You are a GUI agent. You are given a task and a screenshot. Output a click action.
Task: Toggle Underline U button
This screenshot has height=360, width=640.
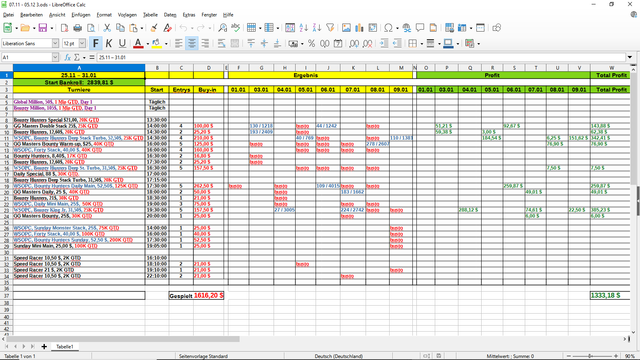pos(122,43)
